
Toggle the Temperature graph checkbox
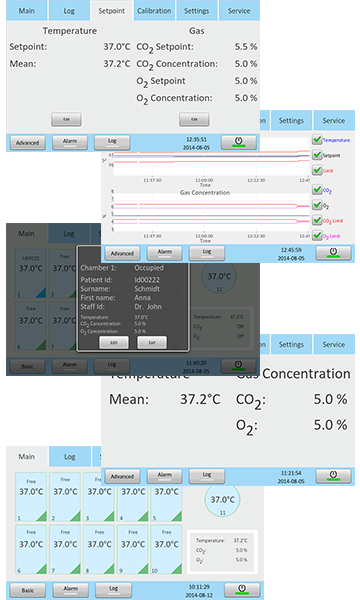[x=317, y=140]
